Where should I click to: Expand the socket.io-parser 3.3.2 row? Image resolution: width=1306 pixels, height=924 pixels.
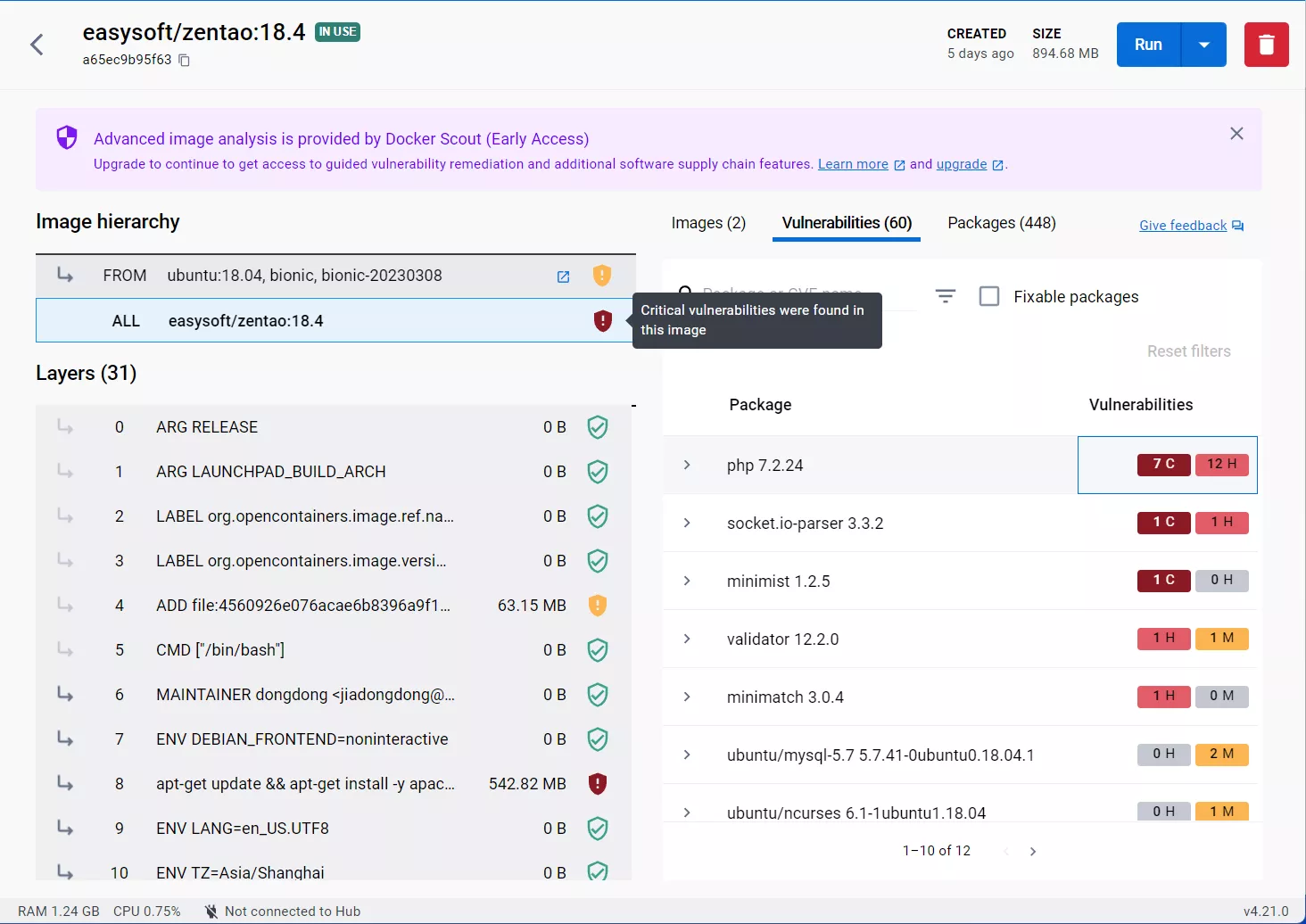tap(687, 523)
